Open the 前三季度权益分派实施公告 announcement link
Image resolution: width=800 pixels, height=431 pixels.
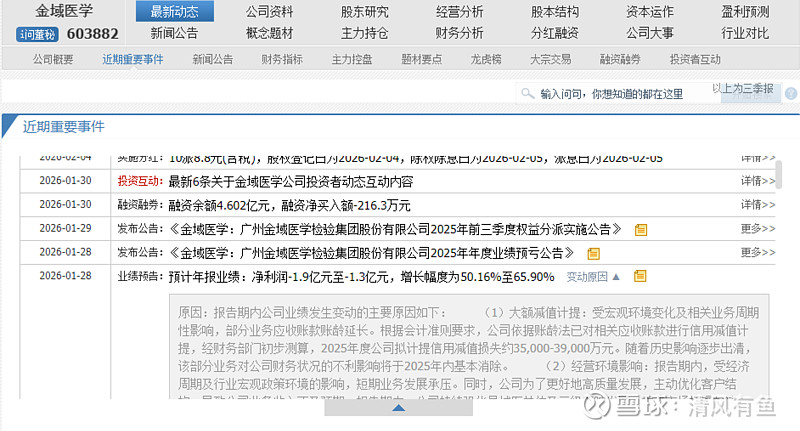click(x=395, y=229)
